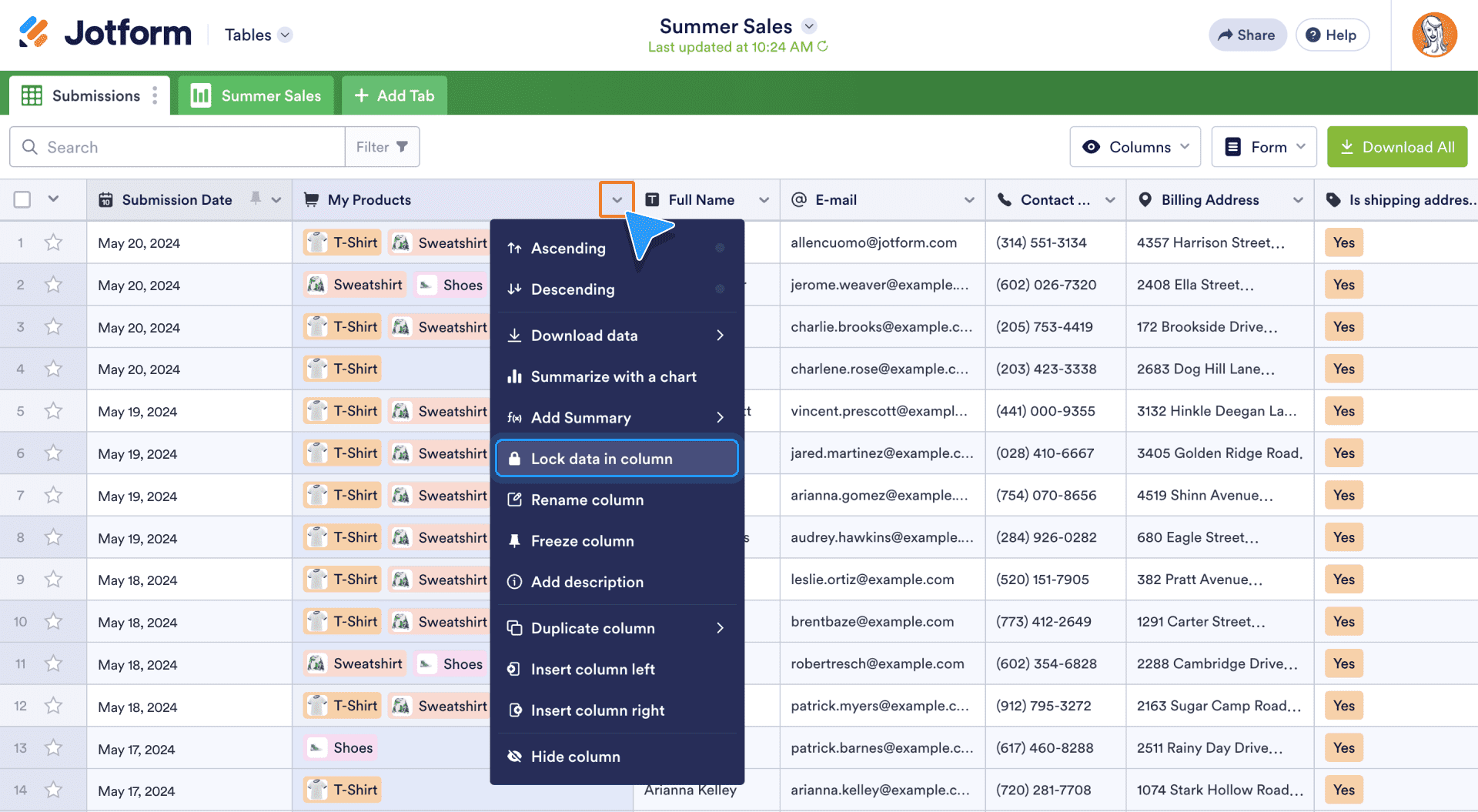Click phone number (314) 551-3134
This screenshot has width=1478, height=812.
point(1042,242)
